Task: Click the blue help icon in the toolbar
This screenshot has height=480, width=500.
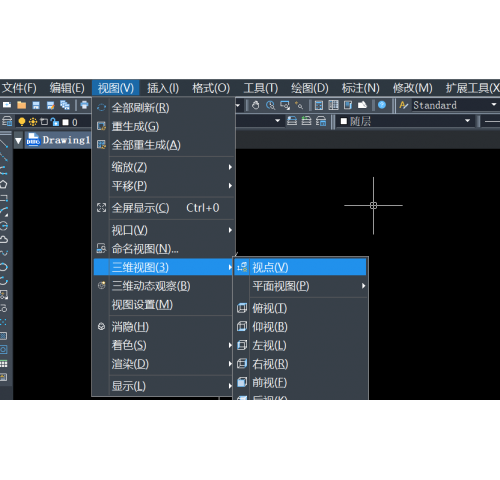Action: pos(382,105)
